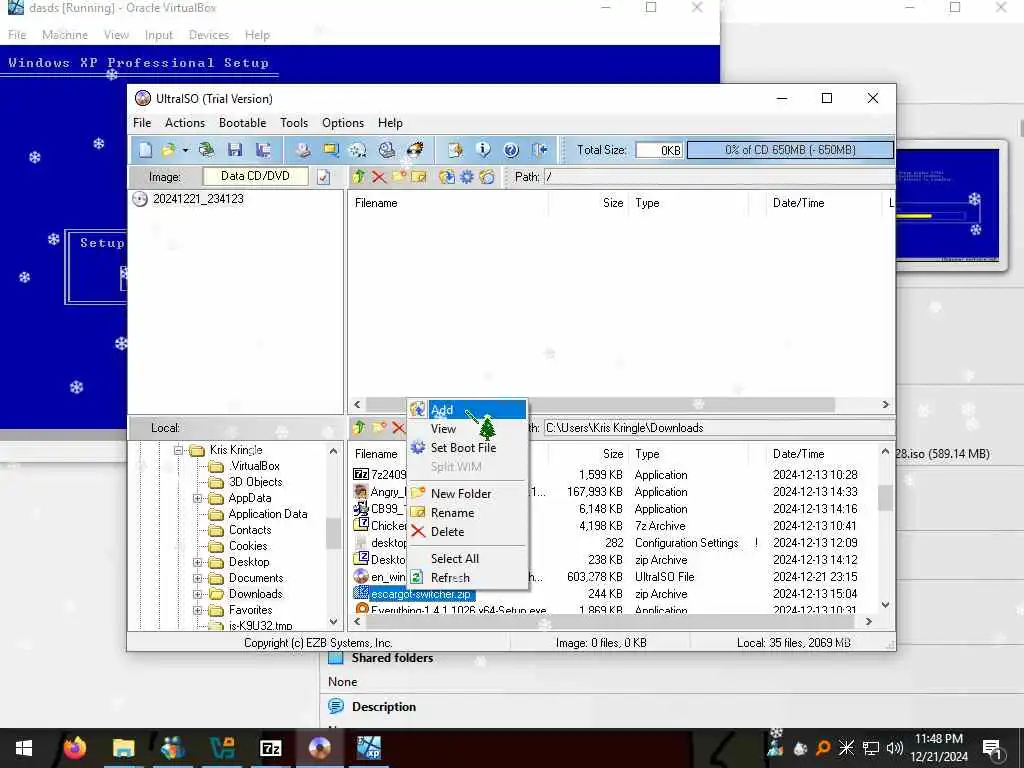The height and width of the screenshot is (768, 1024).
Task: Click the Mount to virtual drive icon
Action: 387,150
